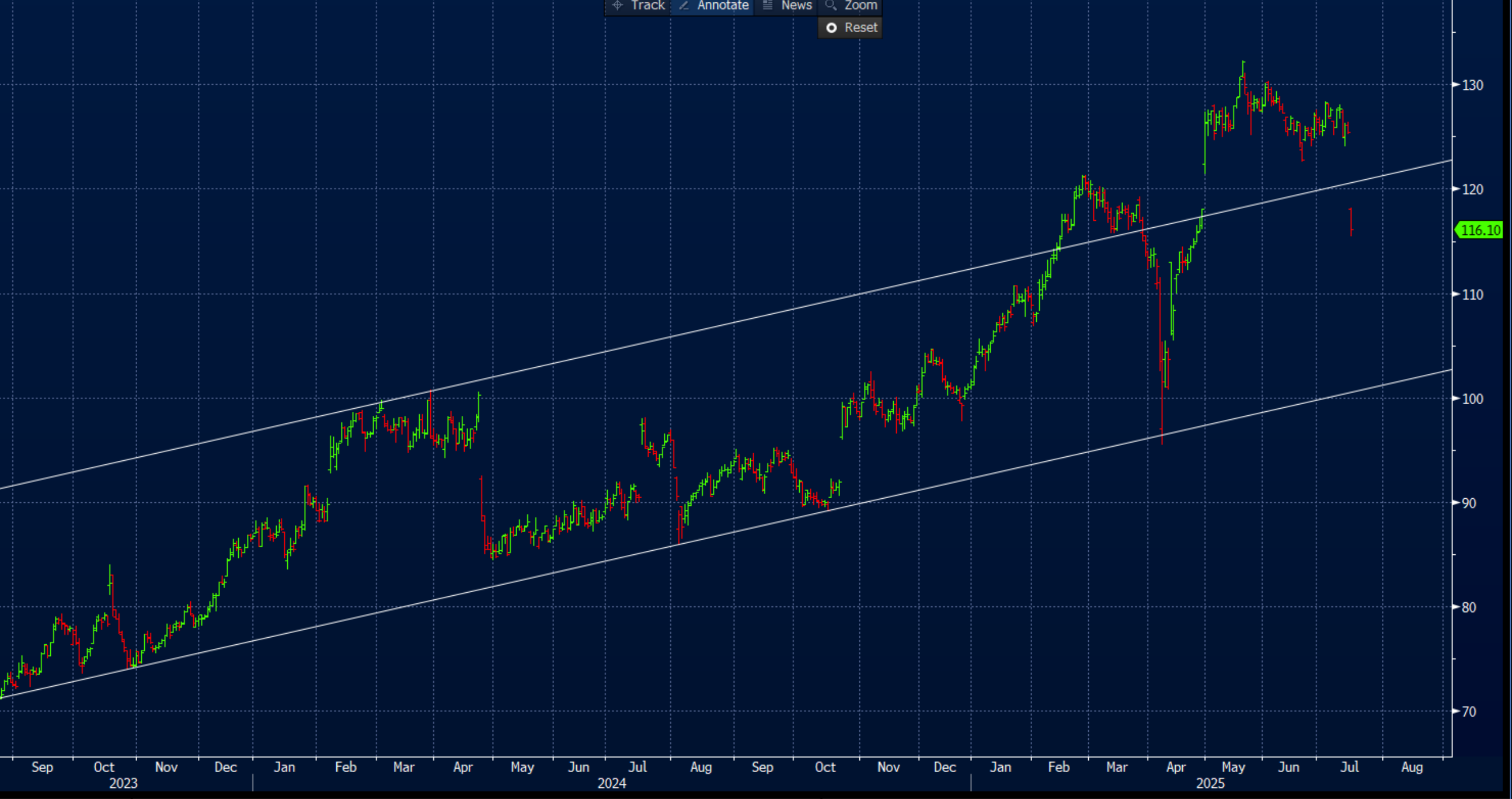Select the Jan 2025 month label

pyautogui.click(x=1001, y=767)
